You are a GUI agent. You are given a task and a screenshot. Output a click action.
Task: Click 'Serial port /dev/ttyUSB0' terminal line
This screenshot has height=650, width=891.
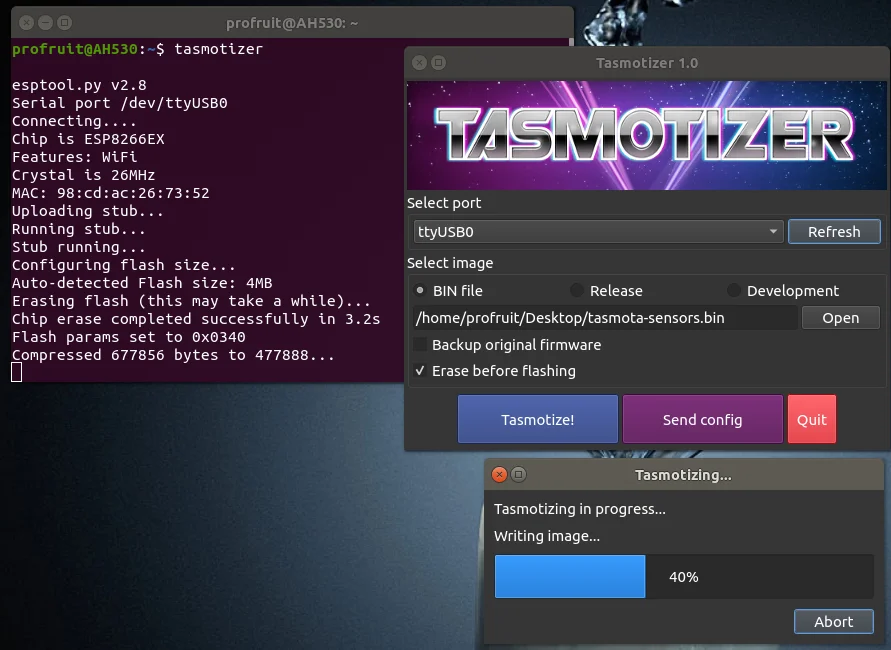coord(120,103)
